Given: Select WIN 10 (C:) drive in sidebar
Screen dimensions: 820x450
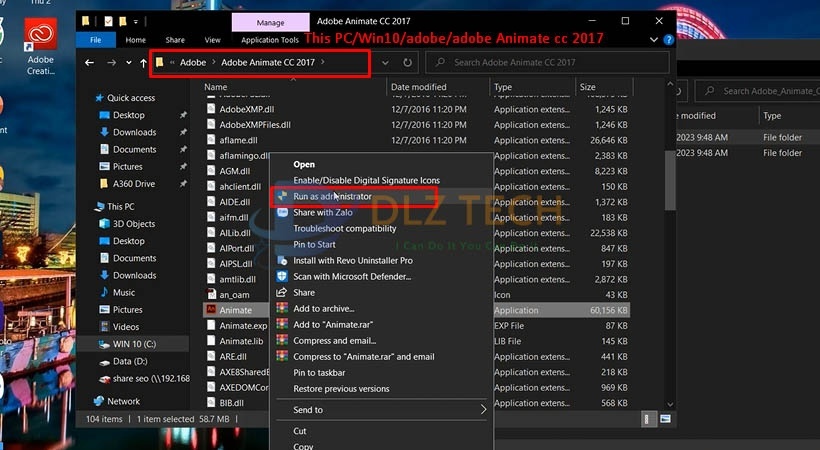Looking at the screenshot, I should (x=134, y=344).
